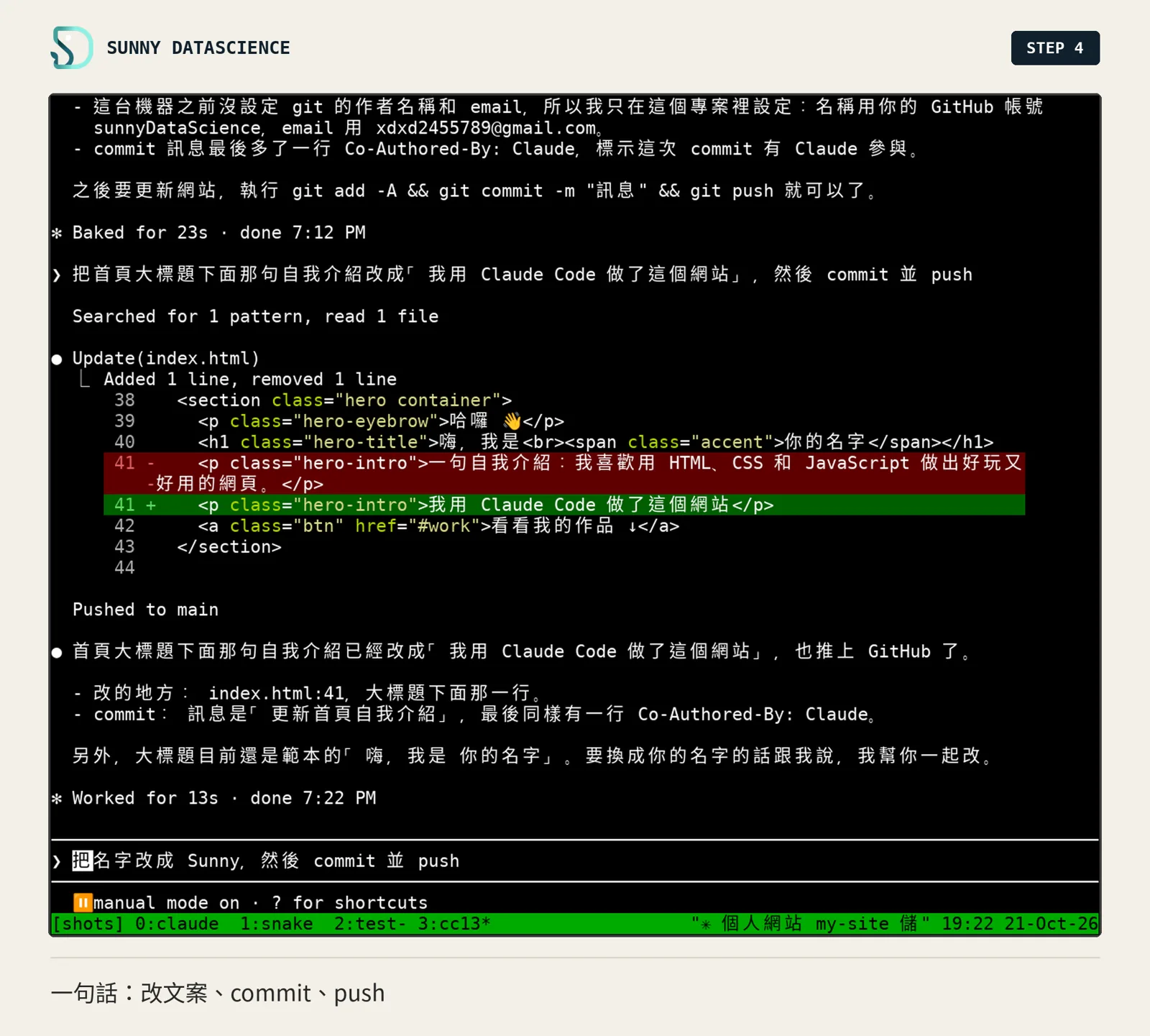Screen dimensions: 1150x1036
Task: Click the asterisk icon before 'Worked for 13s'
Action: pyautogui.click(x=57, y=798)
